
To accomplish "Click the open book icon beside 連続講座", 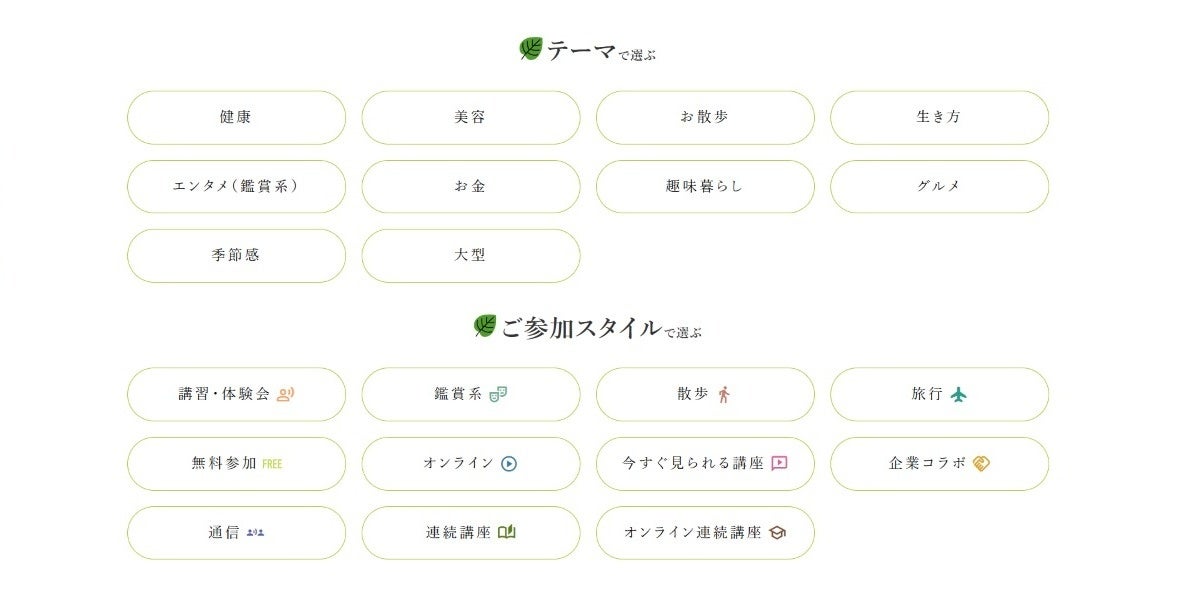I will click(x=507, y=532).
